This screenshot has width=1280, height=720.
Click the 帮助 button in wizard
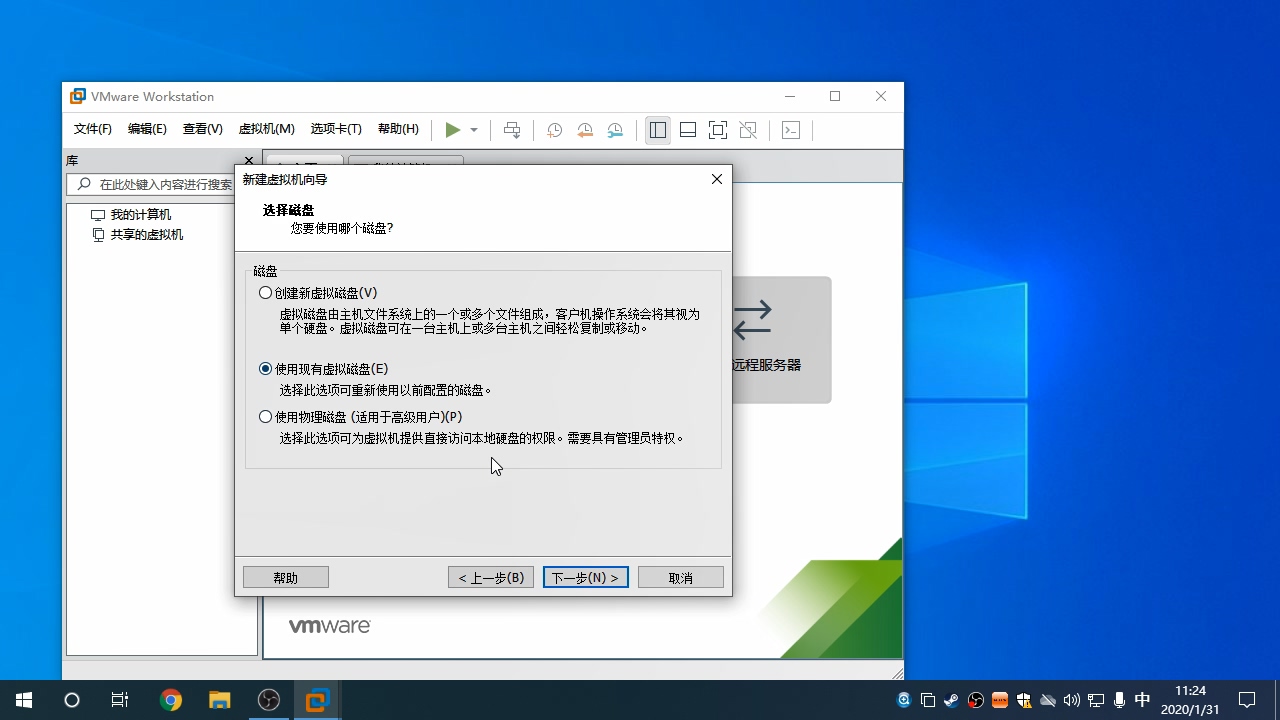[286, 578]
